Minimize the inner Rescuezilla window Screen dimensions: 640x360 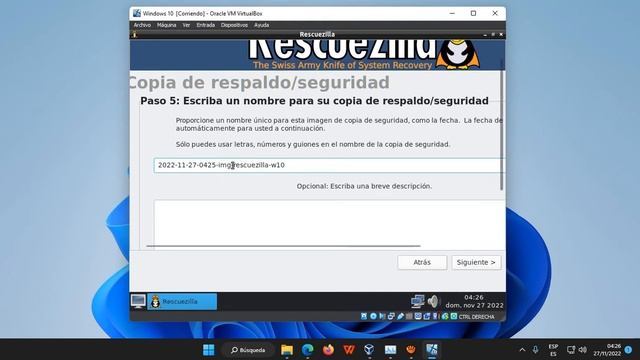point(485,35)
